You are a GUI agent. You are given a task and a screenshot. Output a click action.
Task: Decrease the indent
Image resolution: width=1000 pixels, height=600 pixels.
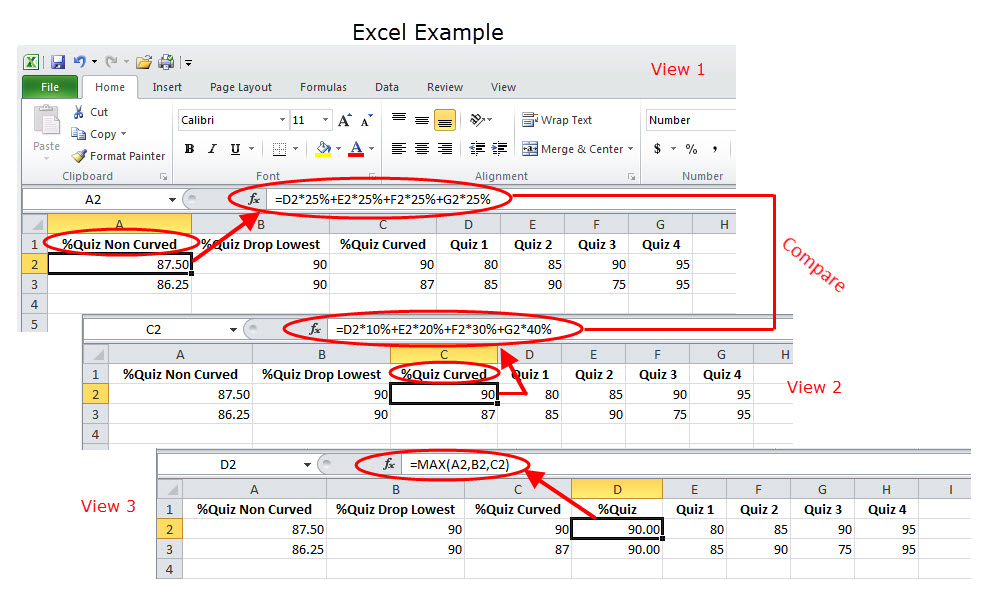[x=476, y=149]
